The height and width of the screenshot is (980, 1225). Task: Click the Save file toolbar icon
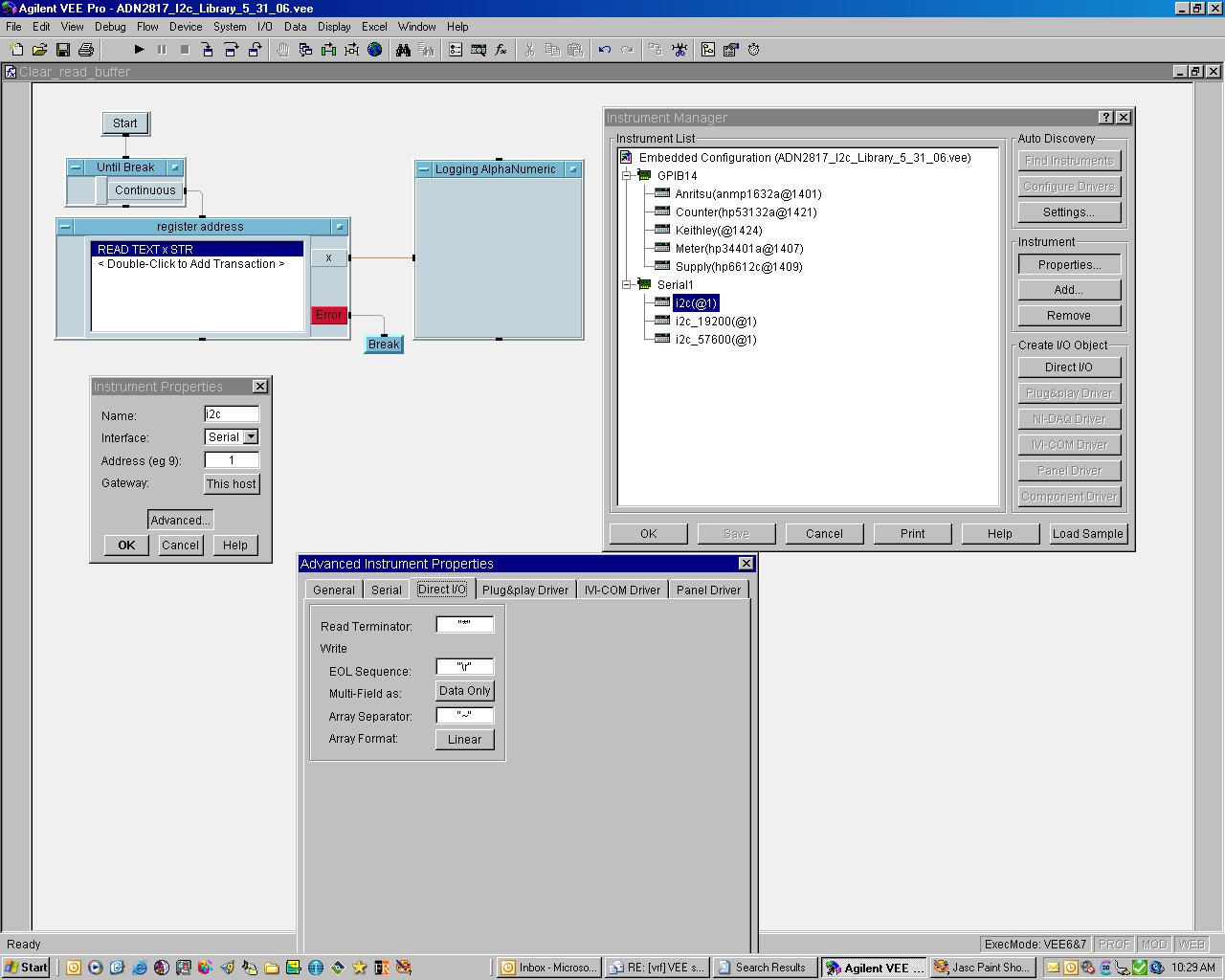63,50
